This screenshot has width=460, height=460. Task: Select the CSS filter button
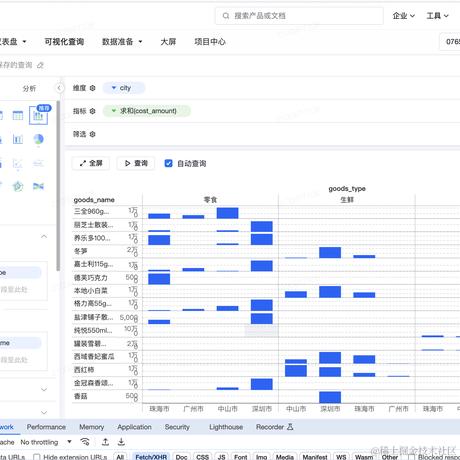(x=202, y=457)
